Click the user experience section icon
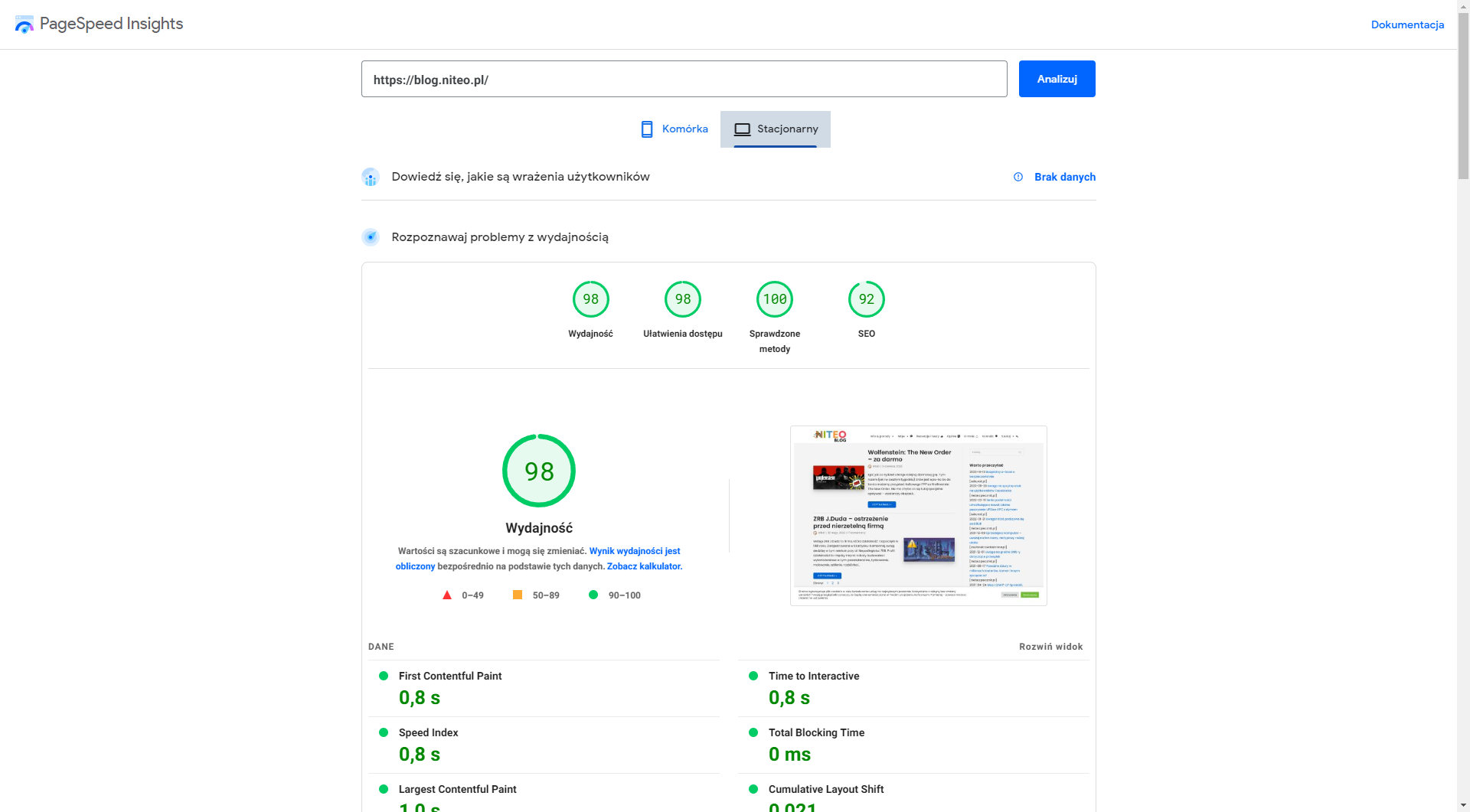 point(371,177)
